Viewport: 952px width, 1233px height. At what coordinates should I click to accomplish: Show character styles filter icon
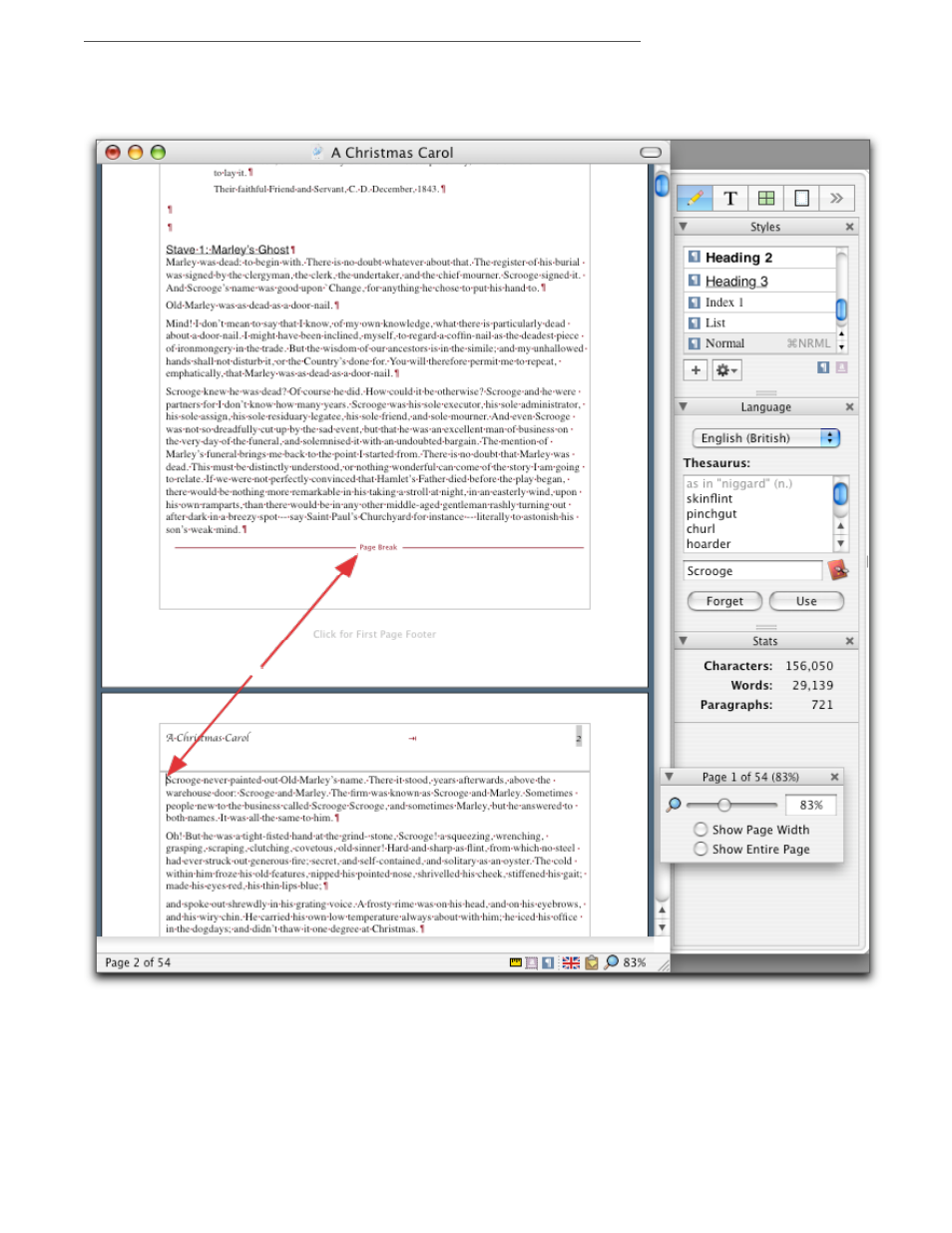[x=841, y=367]
